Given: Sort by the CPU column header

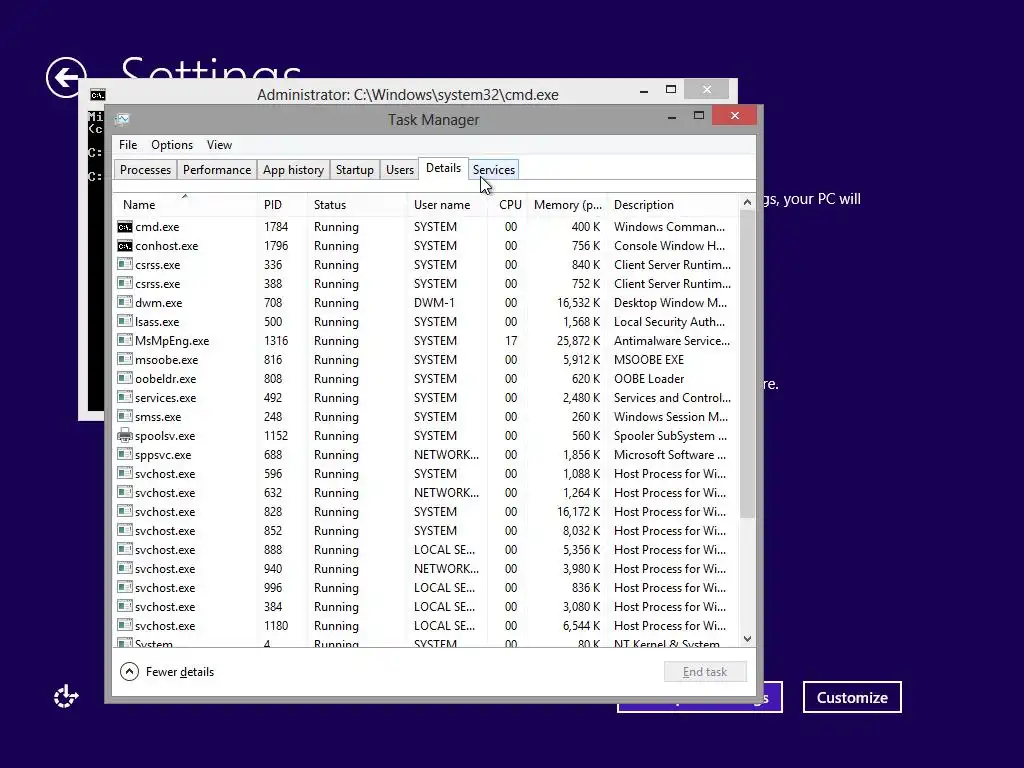Looking at the screenshot, I should [509, 204].
